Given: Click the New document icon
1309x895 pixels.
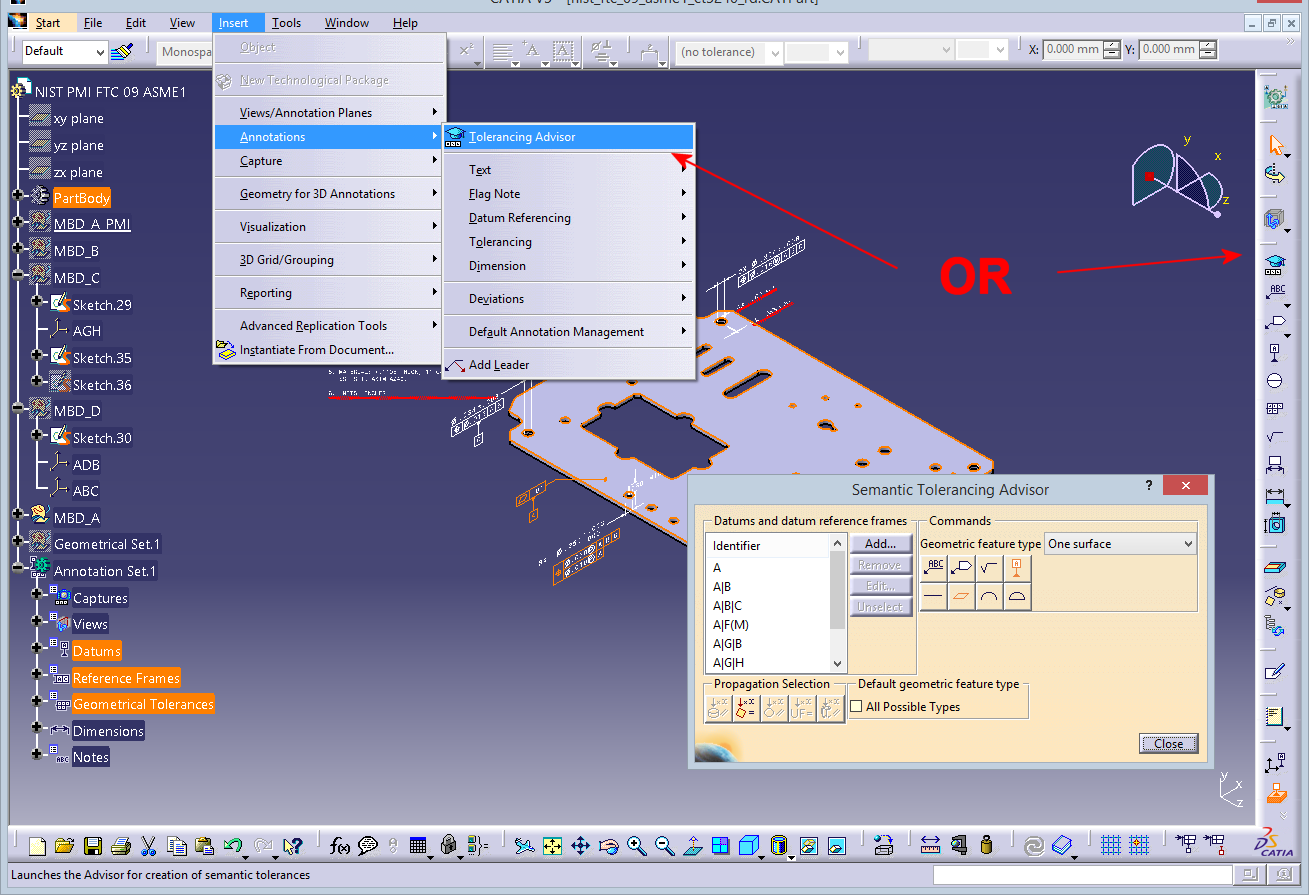Looking at the screenshot, I should point(37,846).
